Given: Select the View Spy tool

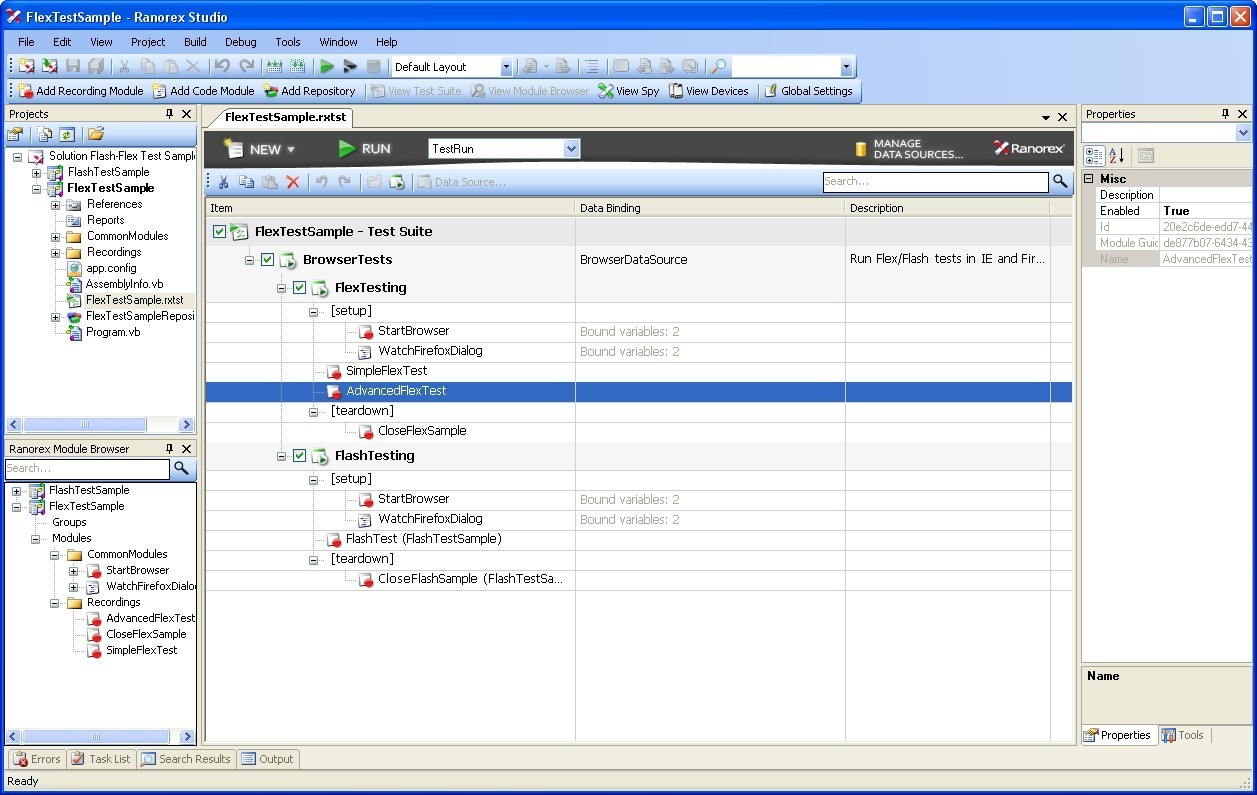Looking at the screenshot, I should [x=628, y=90].
